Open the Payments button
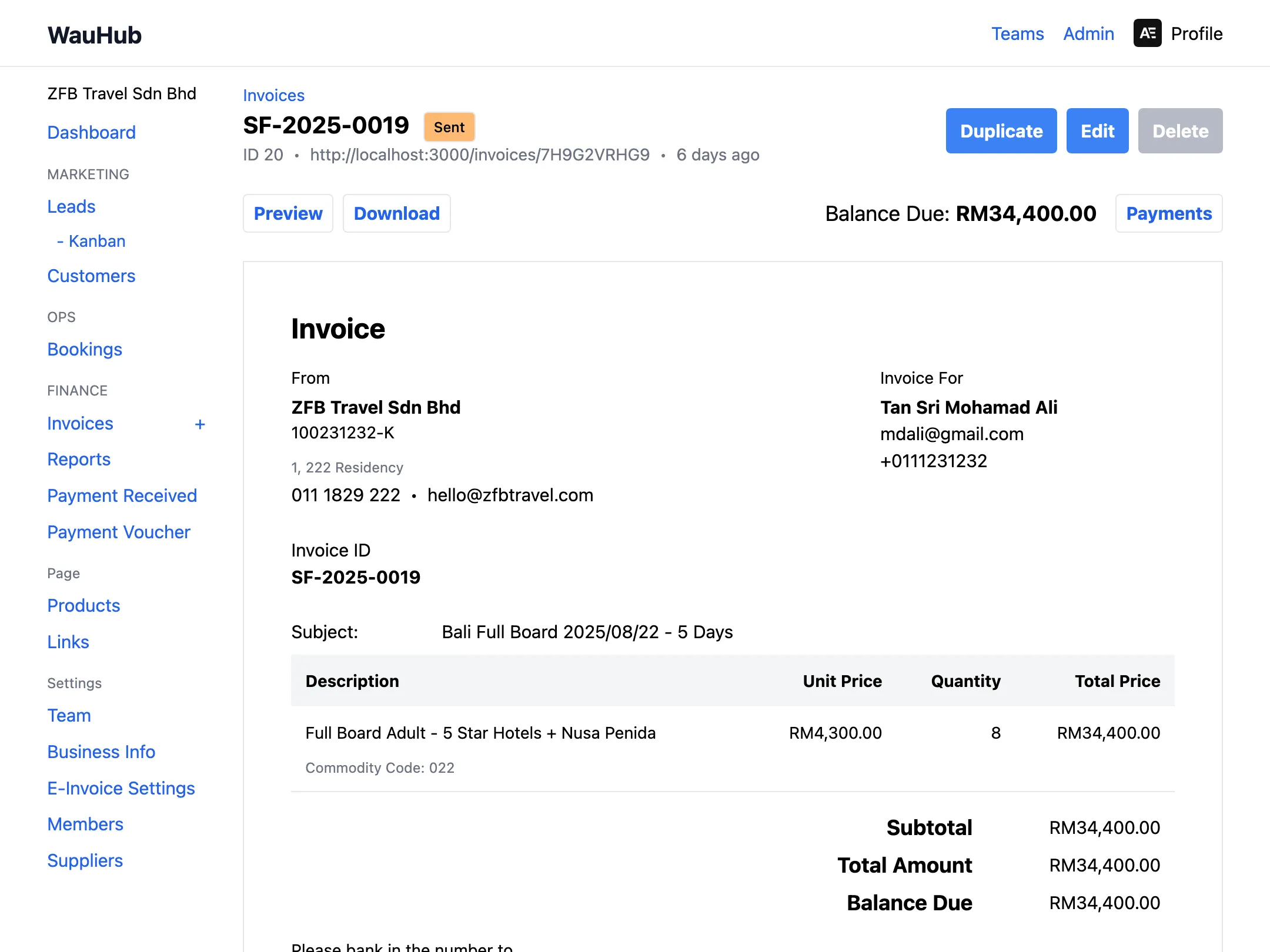Image resolution: width=1270 pixels, height=952 pixels. point(1169,213)
